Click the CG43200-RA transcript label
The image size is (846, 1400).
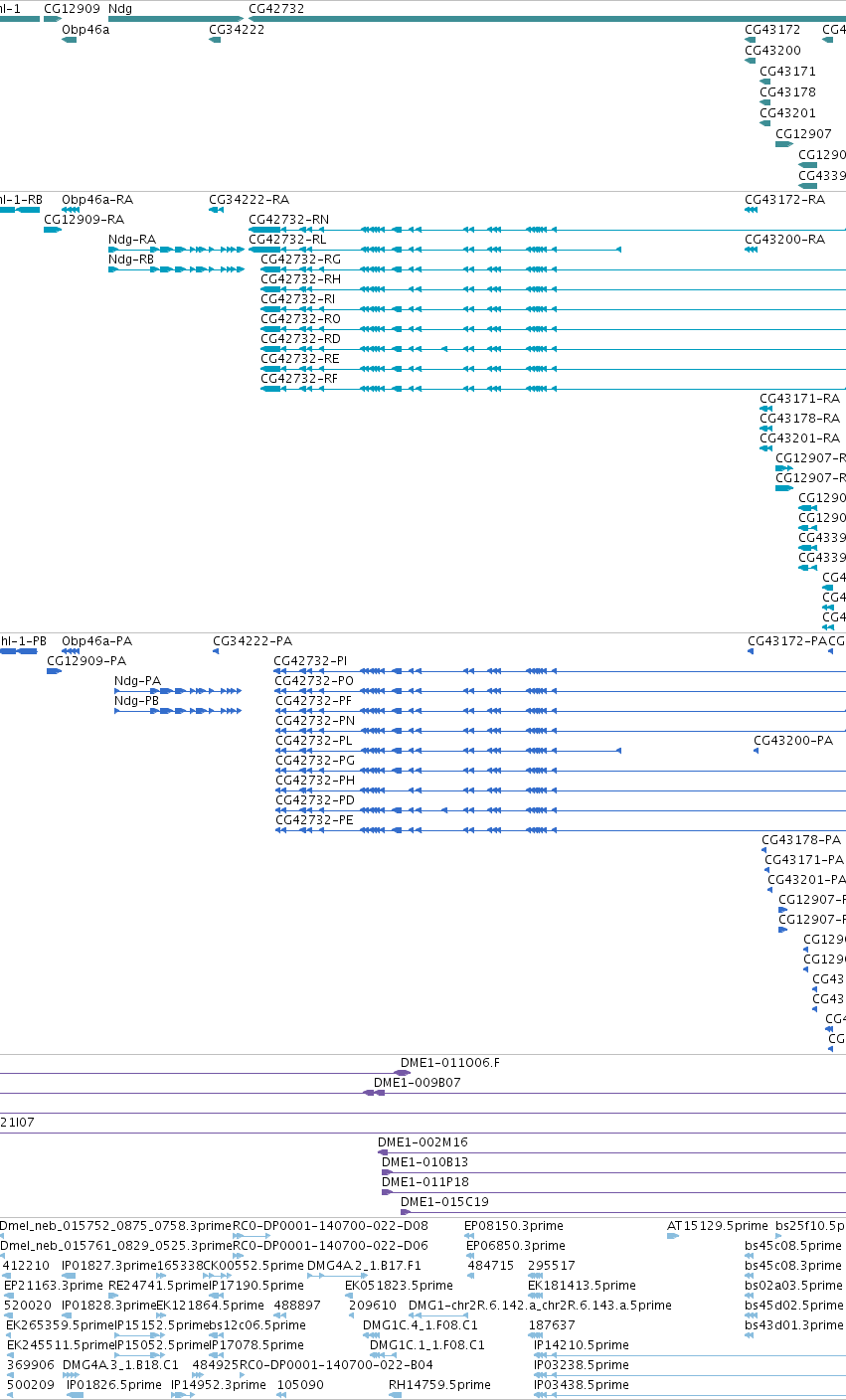tap(785, 240)
